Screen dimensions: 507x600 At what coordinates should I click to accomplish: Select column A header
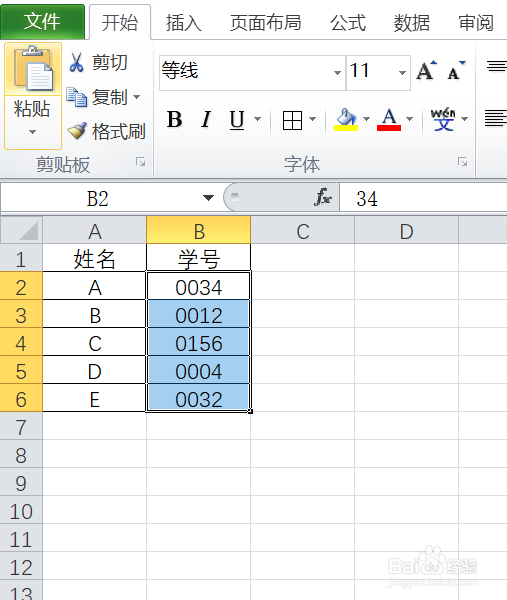[x=95, y=230]
